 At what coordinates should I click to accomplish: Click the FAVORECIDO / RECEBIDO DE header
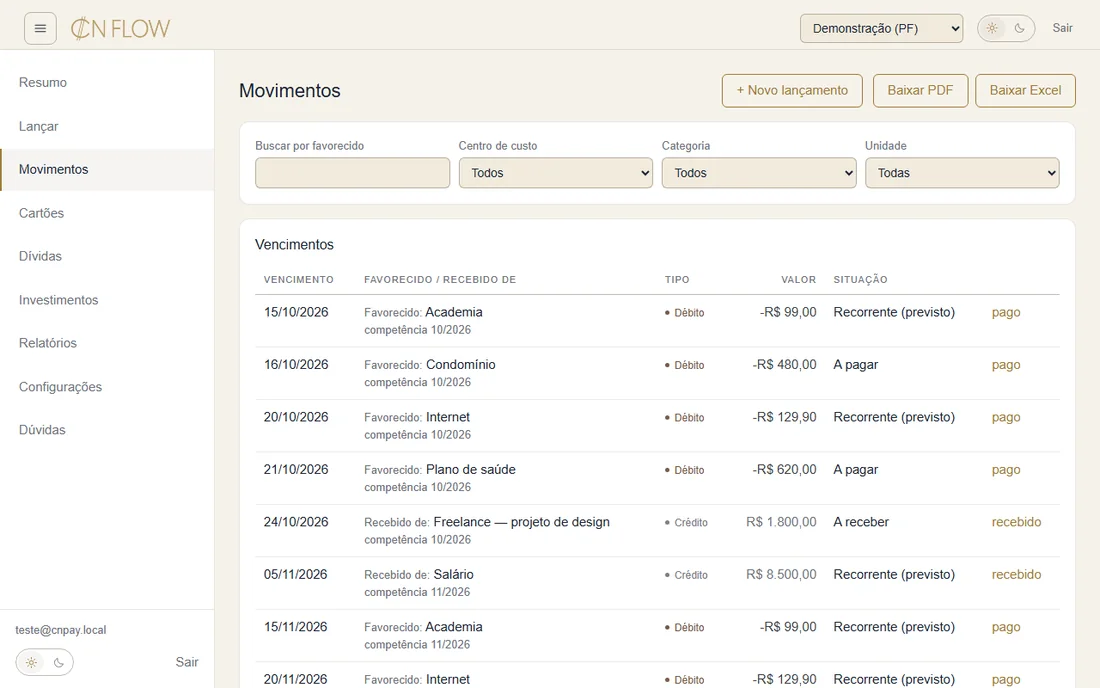point(440,279)
